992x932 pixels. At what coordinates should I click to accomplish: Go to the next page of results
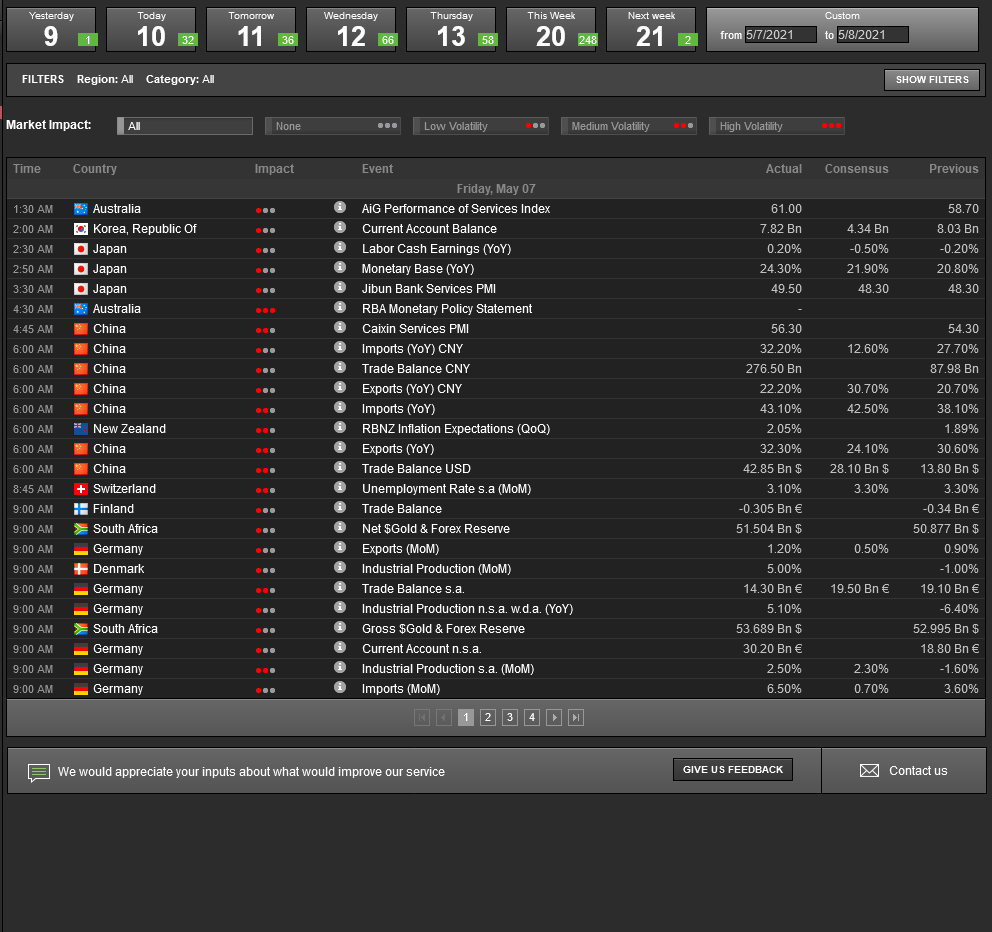[554, 718]
